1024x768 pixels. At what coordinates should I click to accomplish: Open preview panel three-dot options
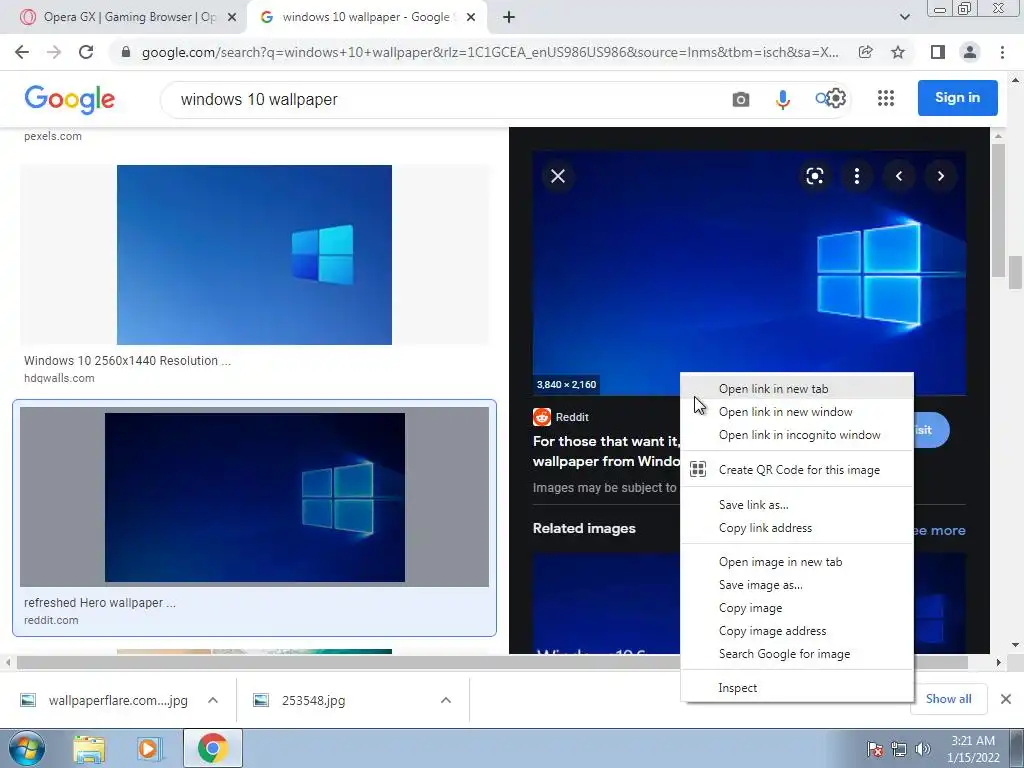[856, 176]
